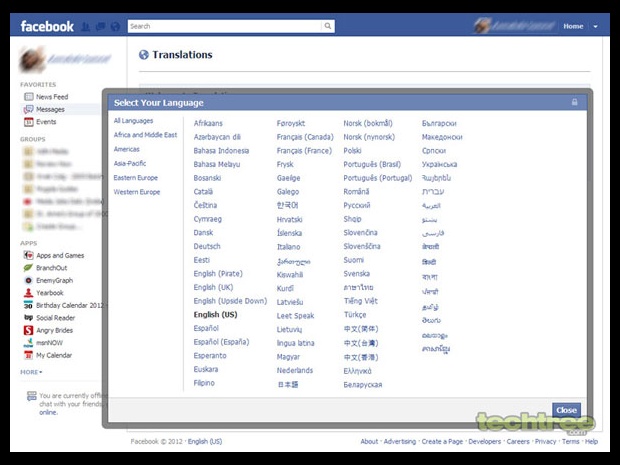This screenshot has width=620, height=465.
Task: Choose English (Pirate) language
Action: 218,274
